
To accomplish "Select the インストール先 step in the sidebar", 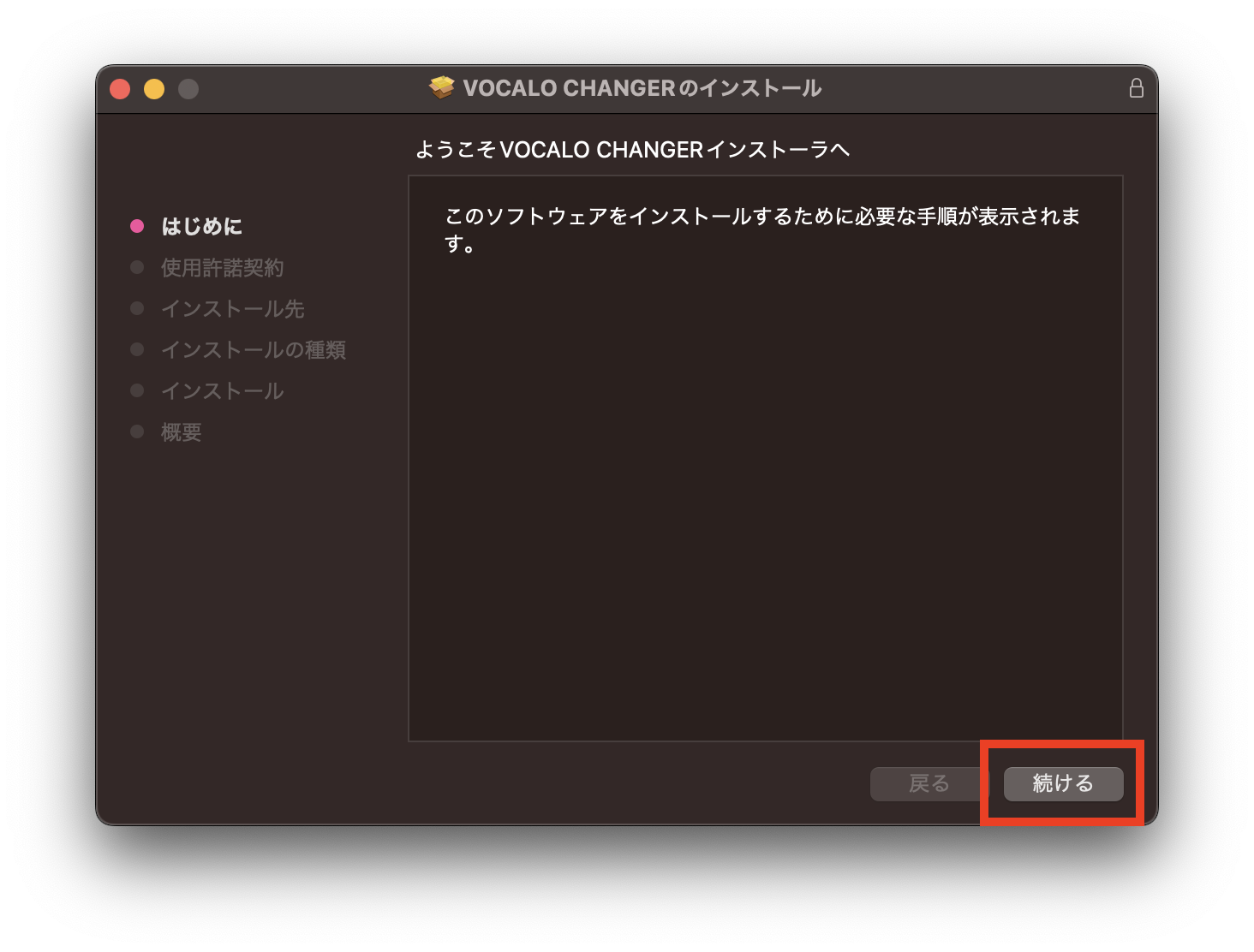I will [x=233, y=307].
